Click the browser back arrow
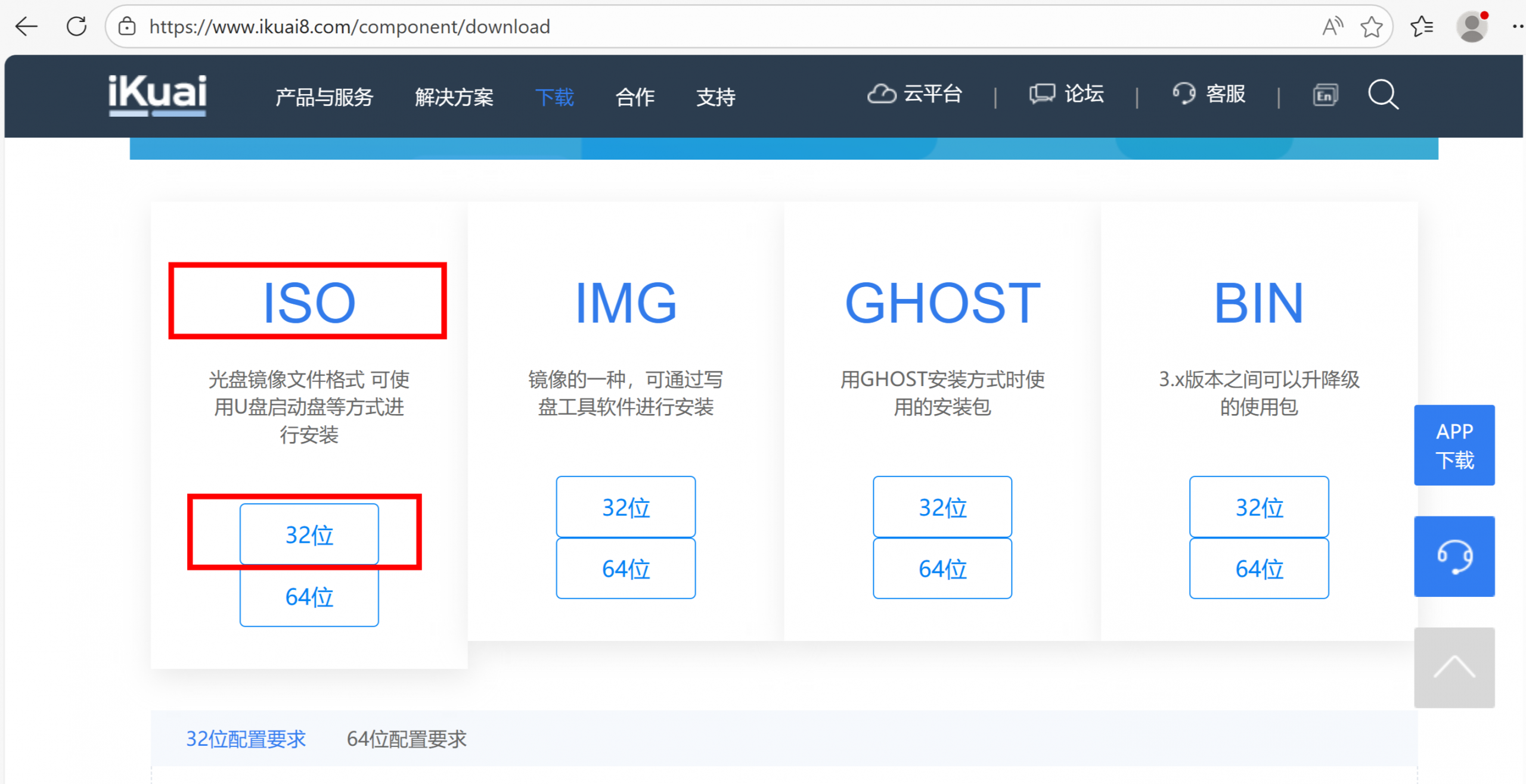 (x=26, y=26)
